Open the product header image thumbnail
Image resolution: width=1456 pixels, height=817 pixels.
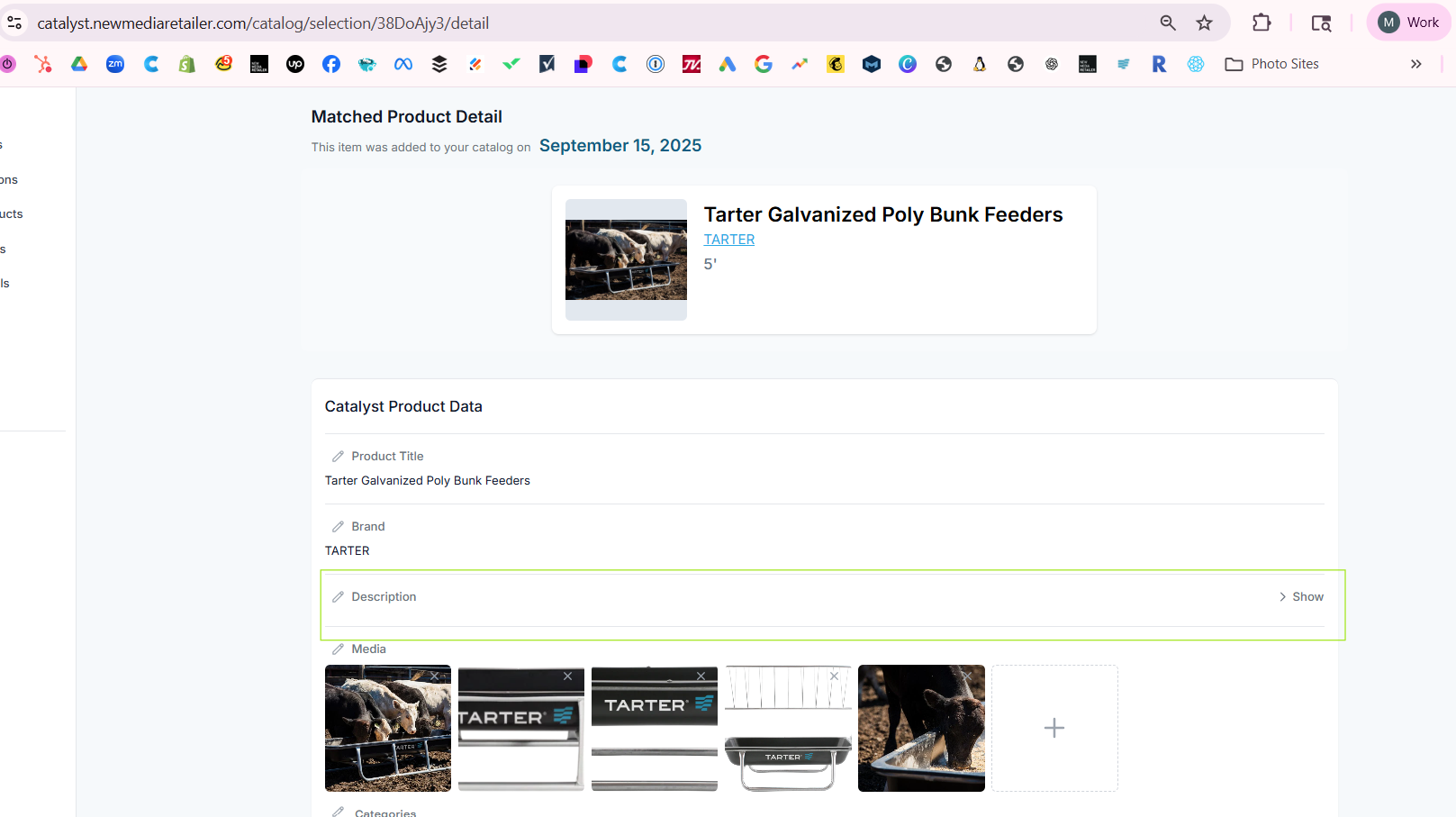pyautogui.click(x=626, y=259)
